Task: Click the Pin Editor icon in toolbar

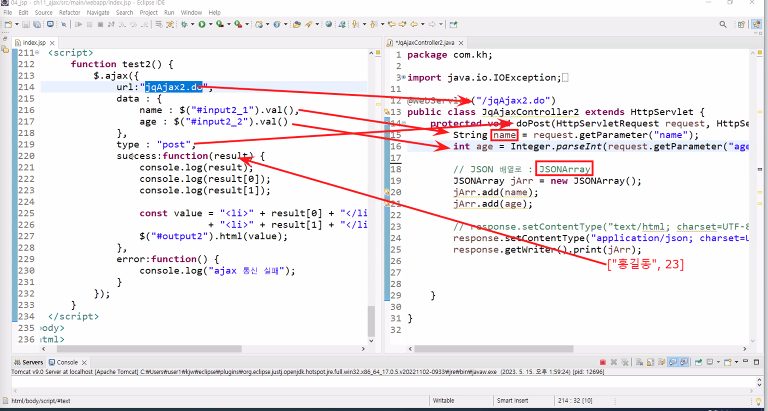Action: 454,24
